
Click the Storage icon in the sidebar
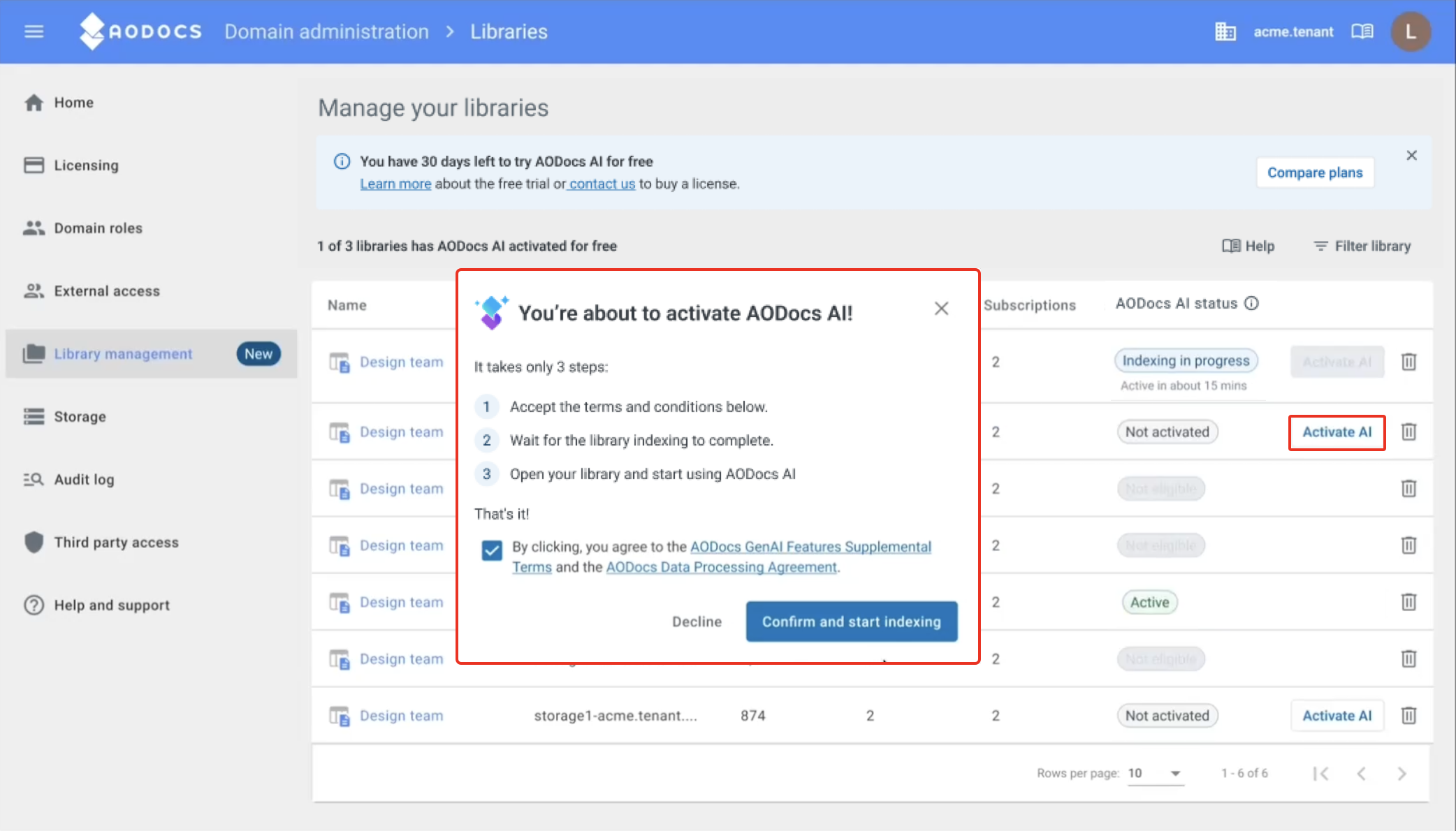coord(34,417)
